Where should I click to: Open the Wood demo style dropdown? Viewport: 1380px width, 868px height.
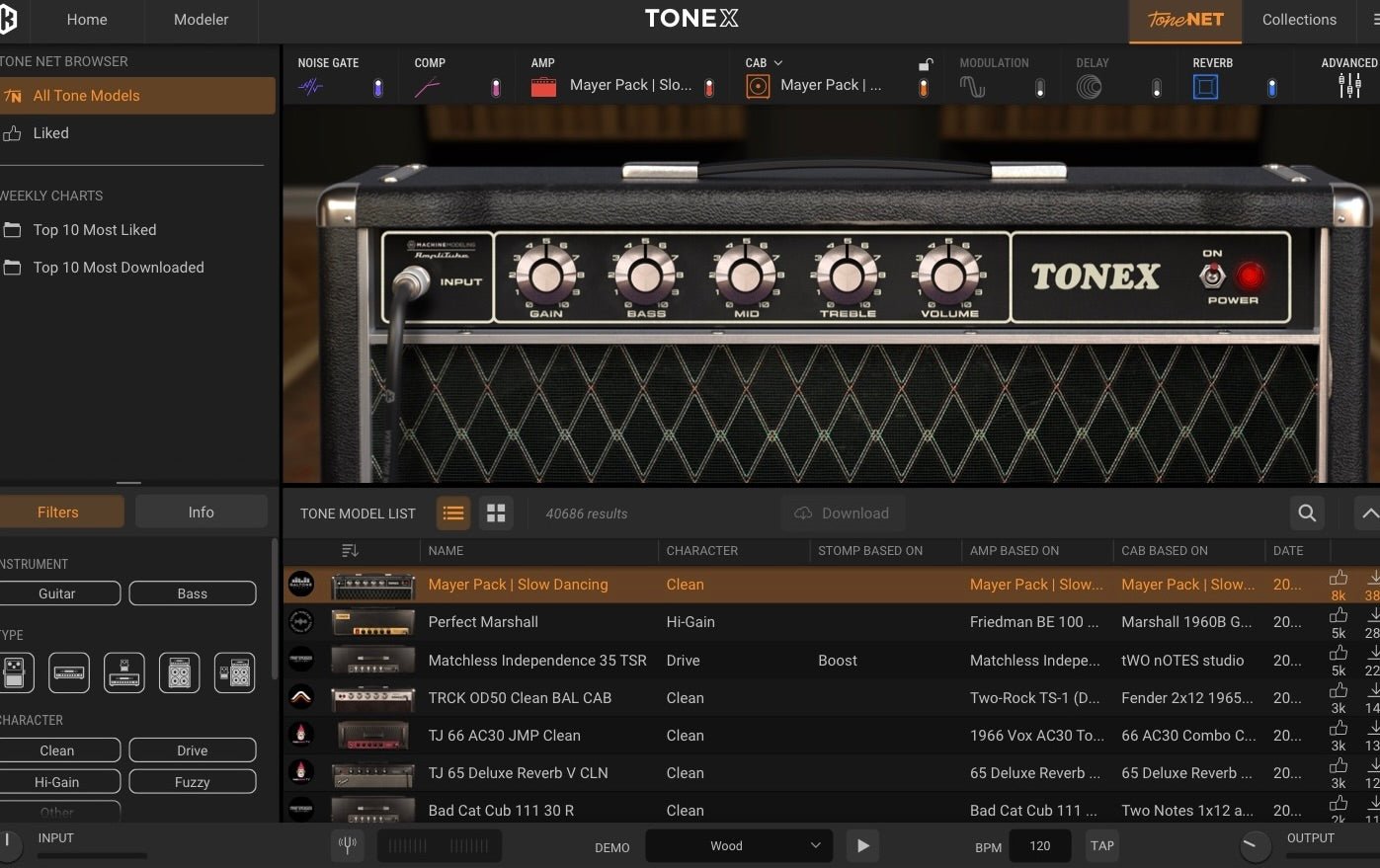click(x=739, y=845)
